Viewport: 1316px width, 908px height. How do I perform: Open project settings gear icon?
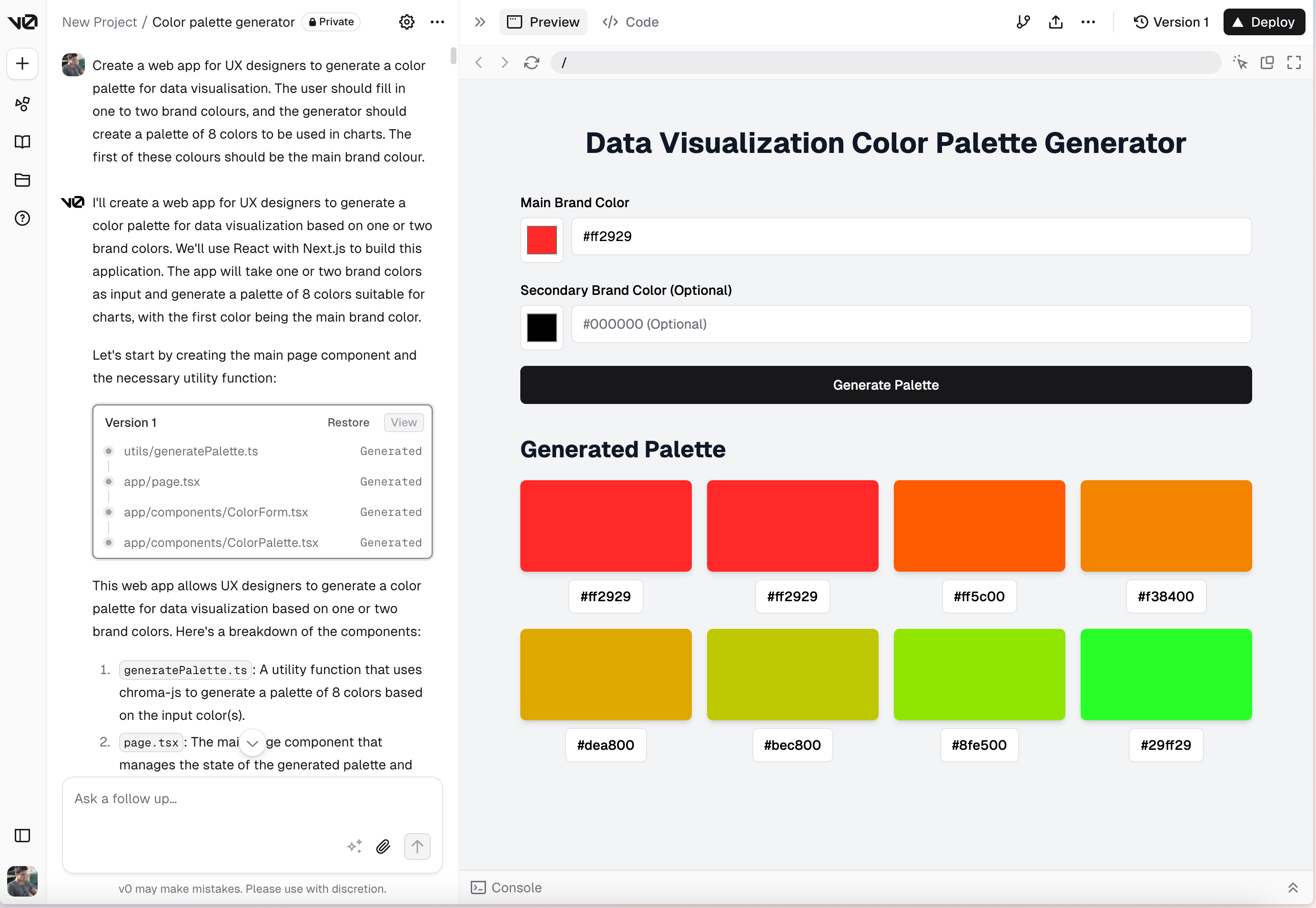click(x=407, y=22)
